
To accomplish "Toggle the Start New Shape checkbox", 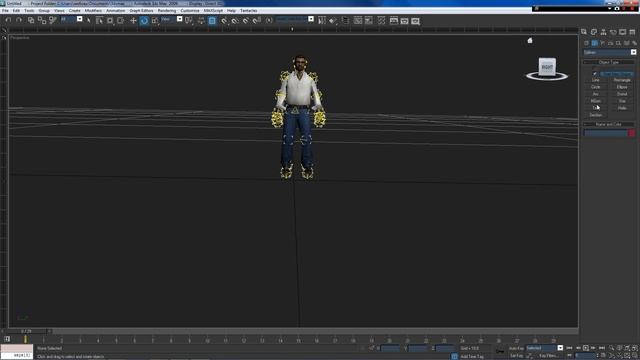I will (595, 73).
